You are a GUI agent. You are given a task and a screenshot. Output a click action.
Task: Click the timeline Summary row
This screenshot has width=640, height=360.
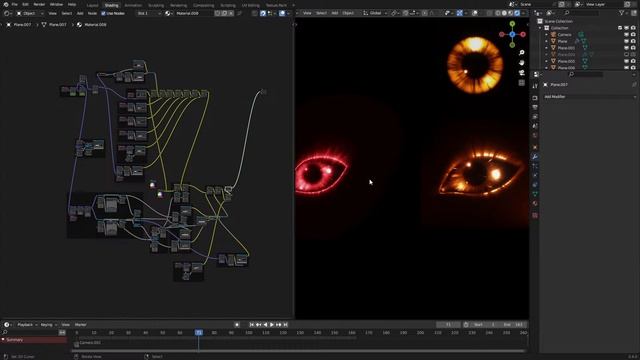click(x=34, y=340)
